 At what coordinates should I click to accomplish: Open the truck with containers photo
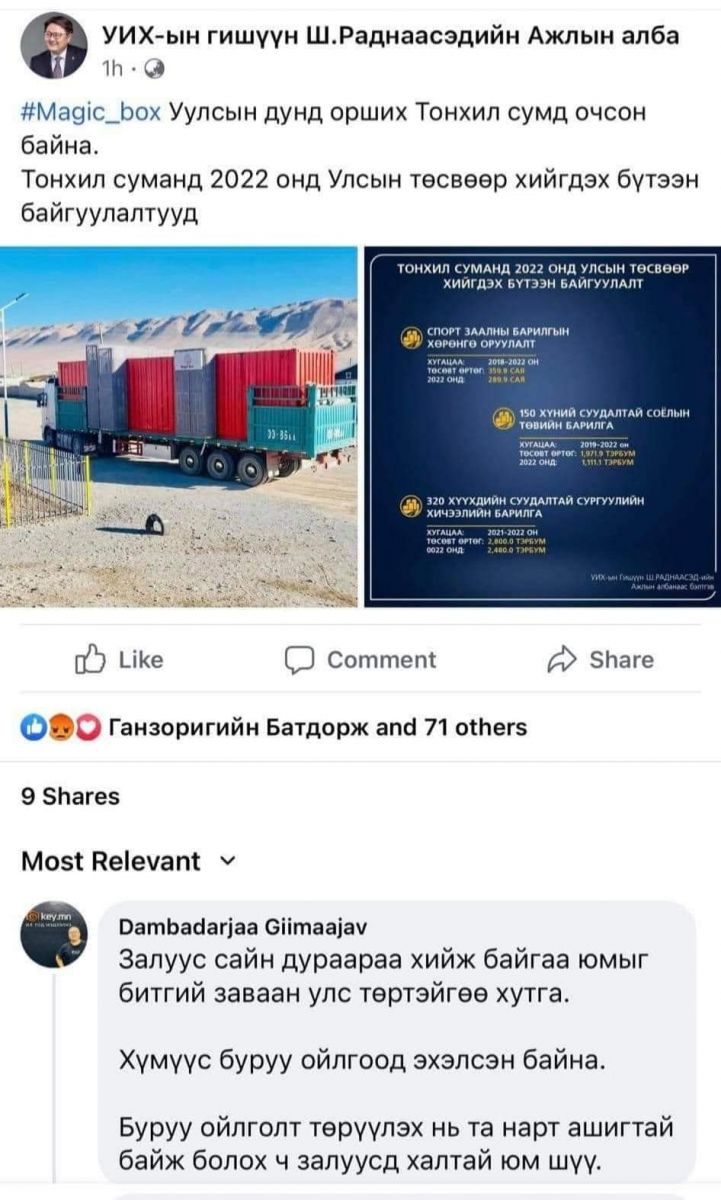click(179, 426)
